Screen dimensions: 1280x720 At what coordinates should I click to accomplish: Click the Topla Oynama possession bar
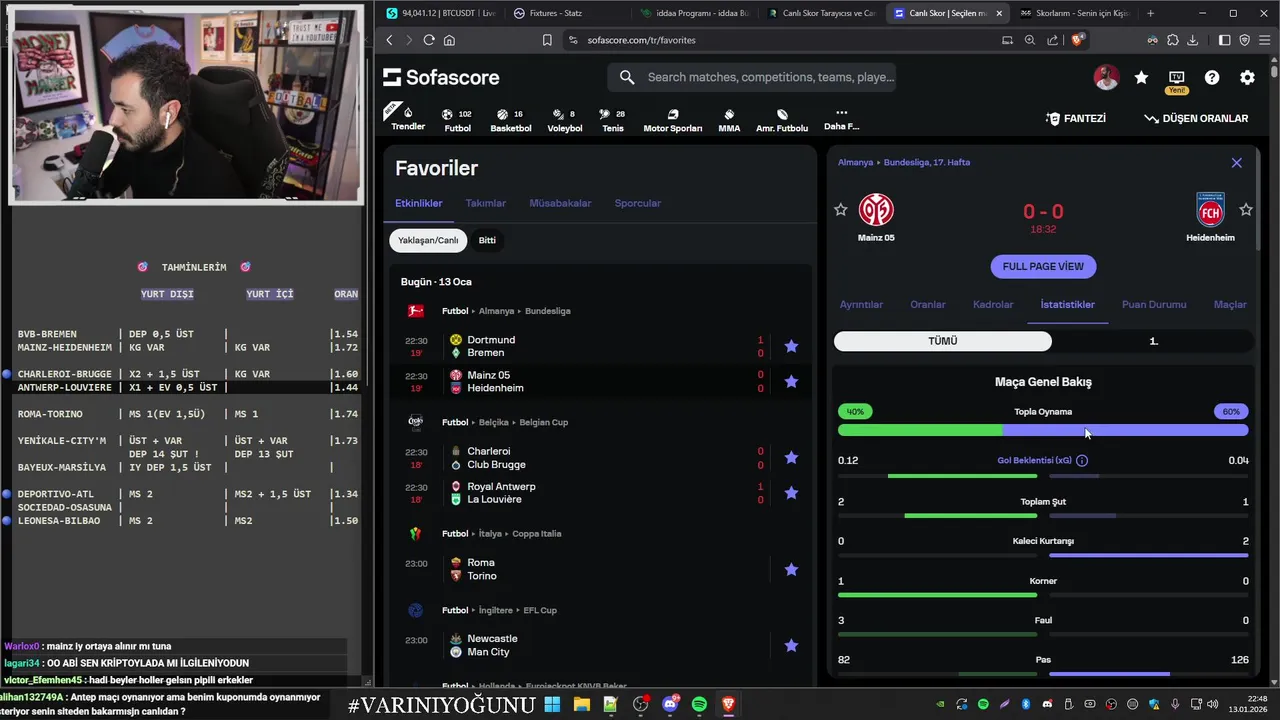pos(1043,430)
